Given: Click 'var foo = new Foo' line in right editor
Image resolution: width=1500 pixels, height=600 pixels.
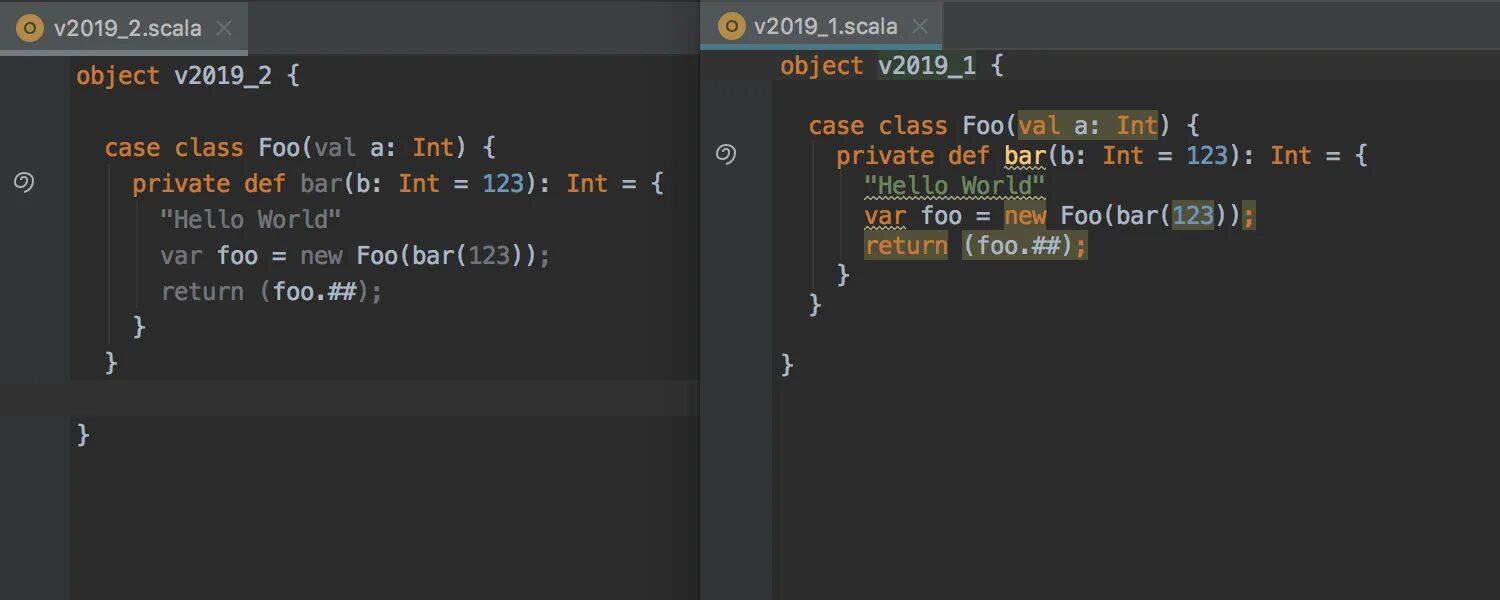Looking at the screenshot, I should tap(1060, 216).
